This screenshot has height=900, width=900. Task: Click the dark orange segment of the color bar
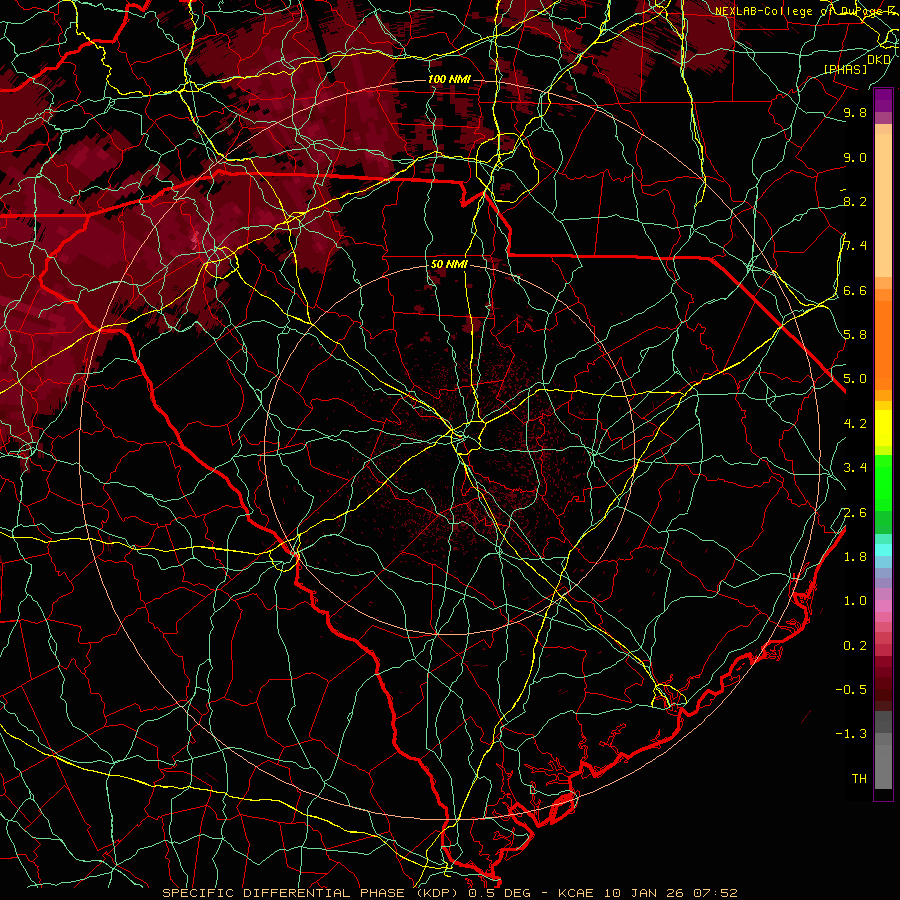tap(883, 344)
